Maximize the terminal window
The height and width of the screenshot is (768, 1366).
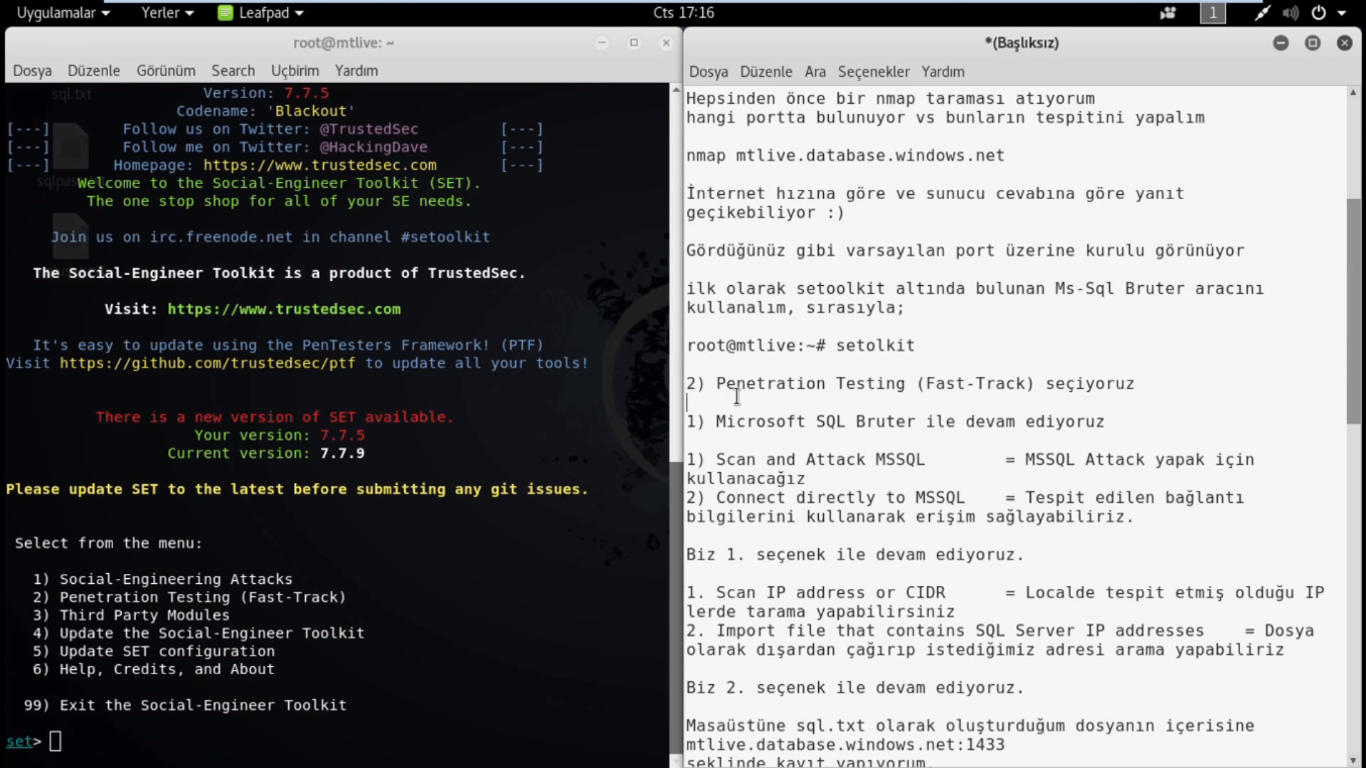[x=634, y=43]
